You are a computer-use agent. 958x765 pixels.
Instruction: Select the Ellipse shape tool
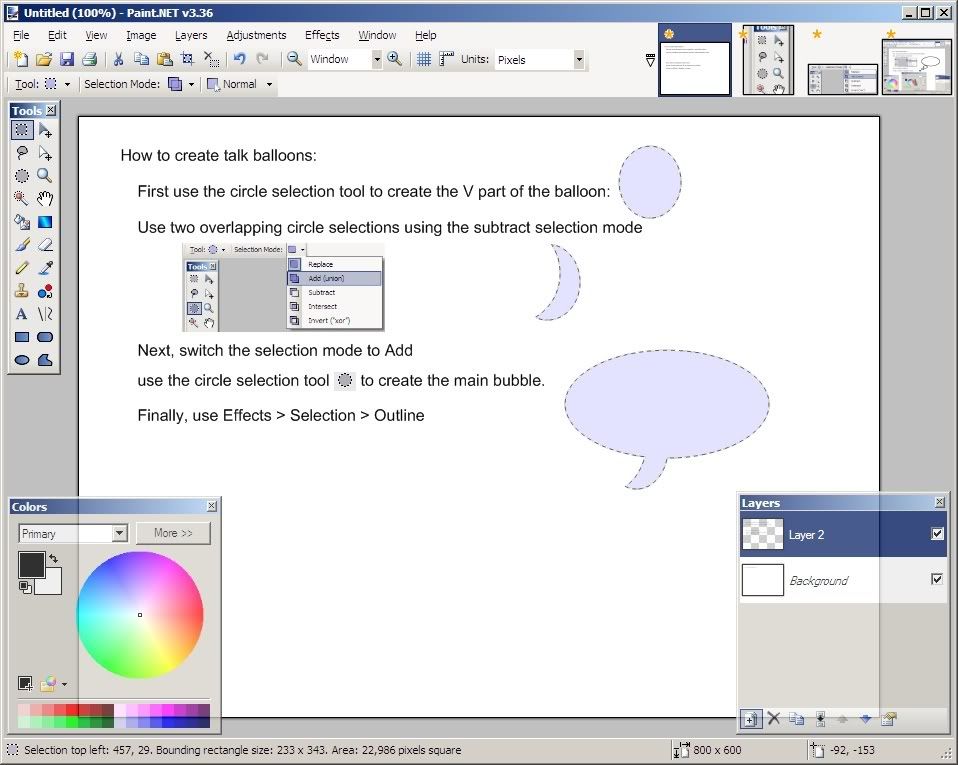point(22,360)
